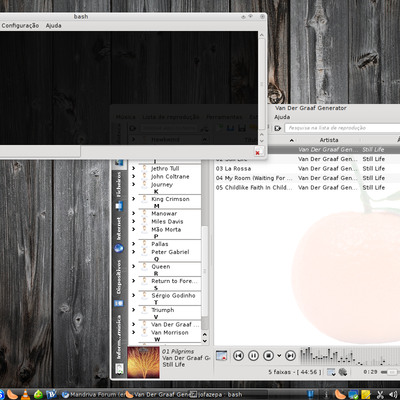Click sidebar icon below Inform... música tab
The image size is (400, 400).
[119, 369]
